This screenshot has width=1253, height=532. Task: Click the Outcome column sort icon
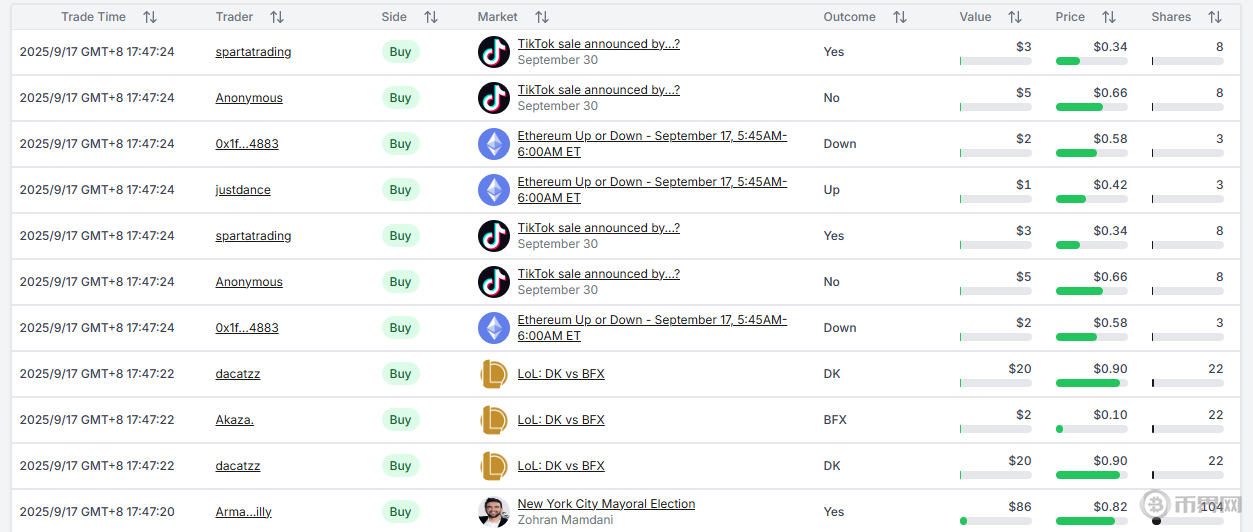point(900,17)
